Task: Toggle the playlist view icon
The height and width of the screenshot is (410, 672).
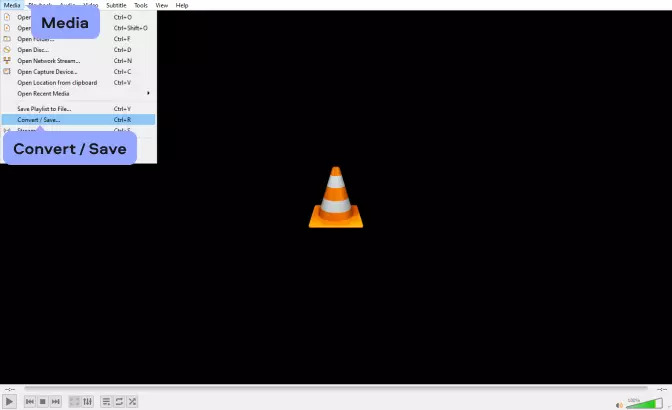Action: point(106,401)
